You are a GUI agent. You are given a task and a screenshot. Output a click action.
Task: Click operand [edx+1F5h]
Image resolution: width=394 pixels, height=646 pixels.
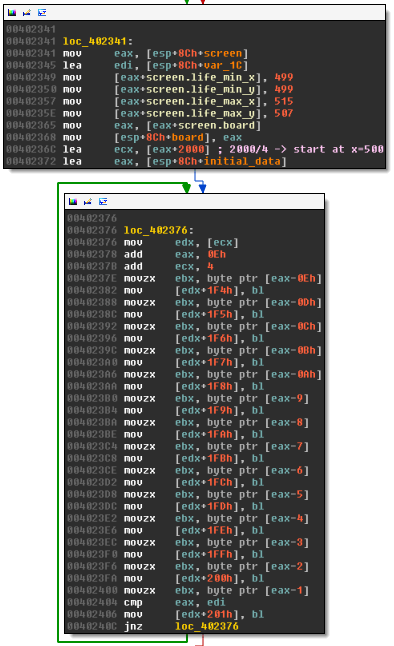(206, 314)
